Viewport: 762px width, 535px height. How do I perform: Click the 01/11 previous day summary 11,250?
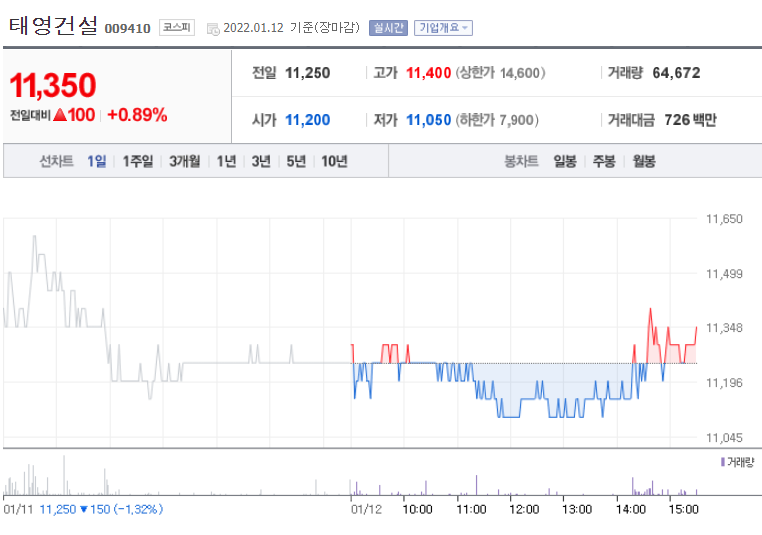(x=58, y=509)
